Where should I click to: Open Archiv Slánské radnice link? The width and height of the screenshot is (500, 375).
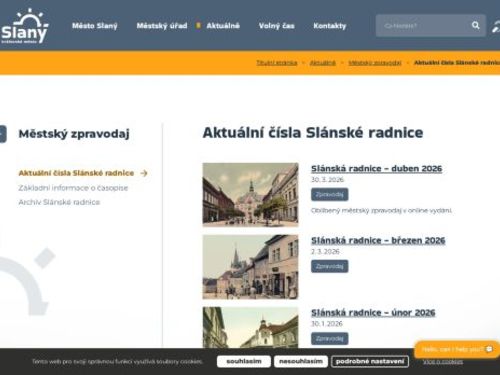pyautogui.click(x=59, y=202)
